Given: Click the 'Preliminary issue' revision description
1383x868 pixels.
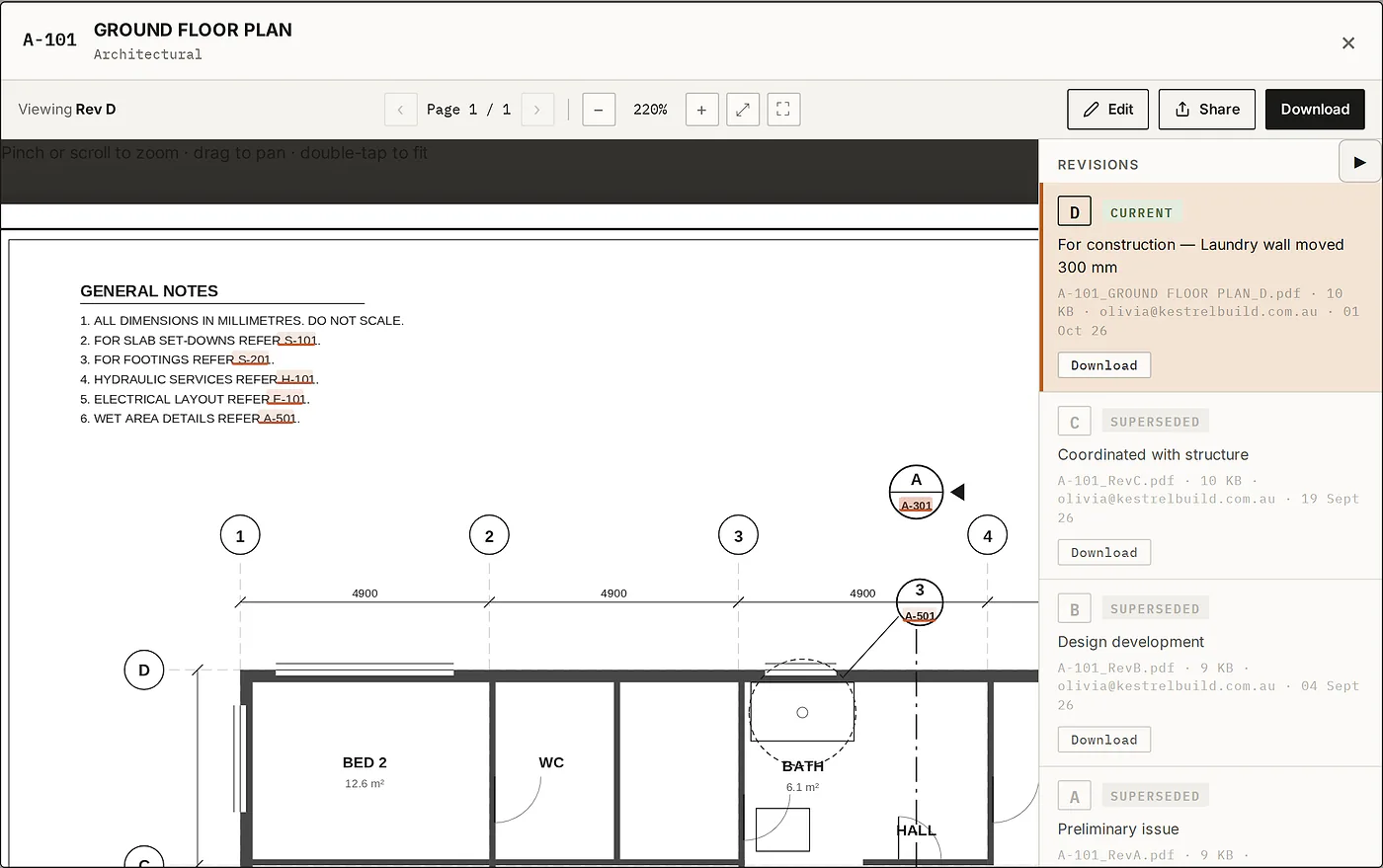Looking at the screenshot, I should tap(1118, 829).
